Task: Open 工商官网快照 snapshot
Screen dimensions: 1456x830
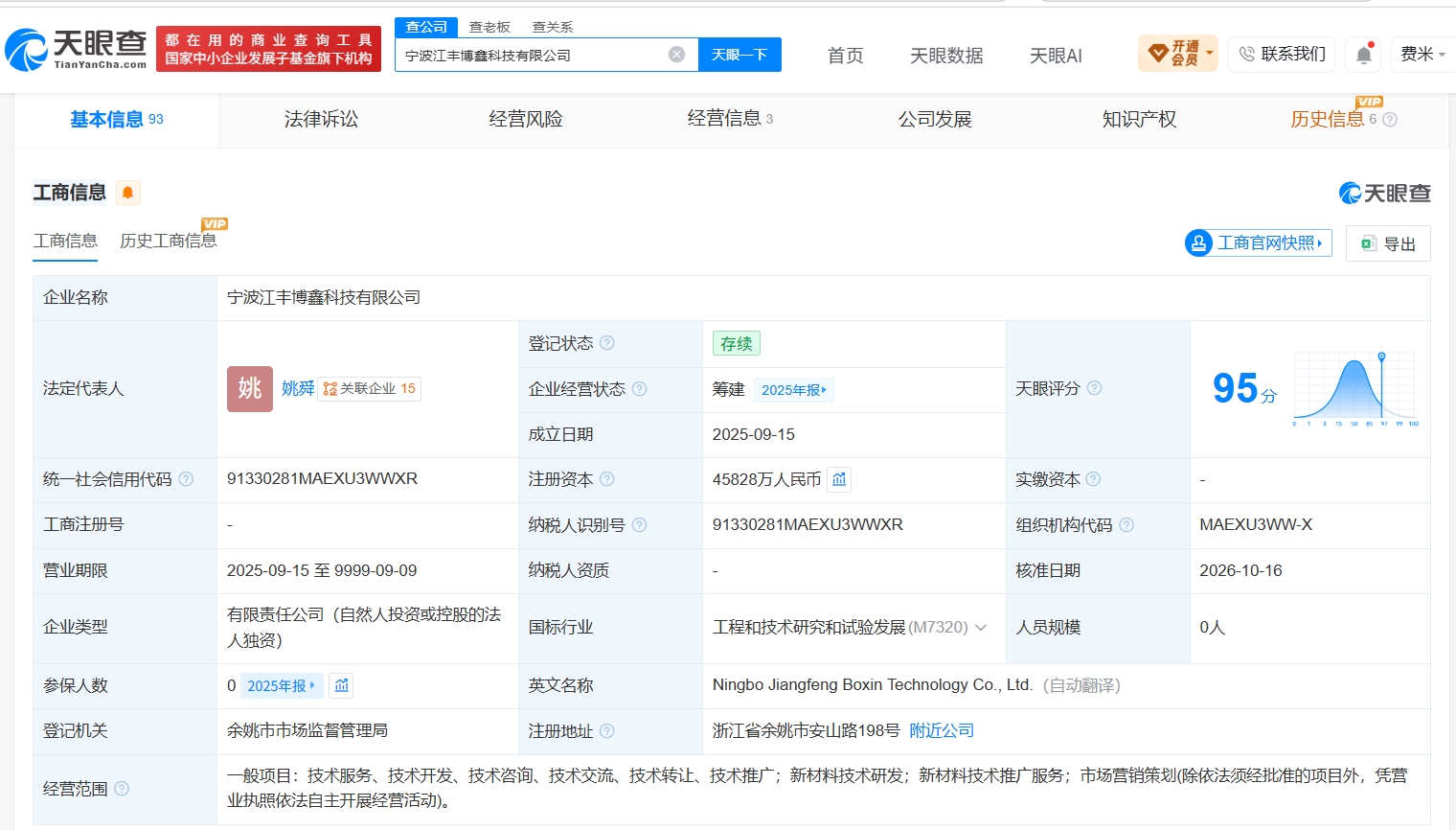Action: [1259, 243]
